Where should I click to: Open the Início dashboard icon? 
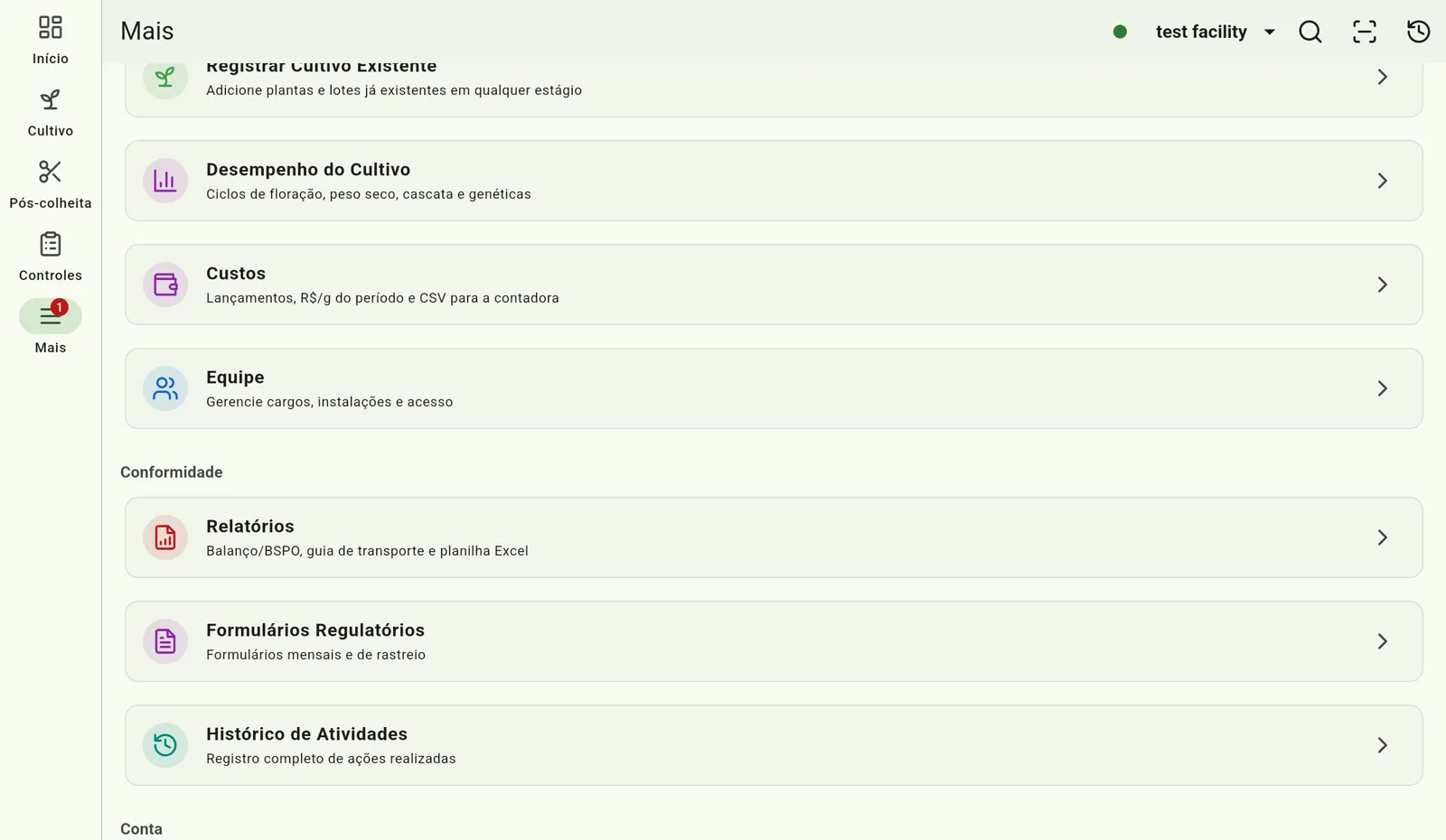click(x=51, y=28)
